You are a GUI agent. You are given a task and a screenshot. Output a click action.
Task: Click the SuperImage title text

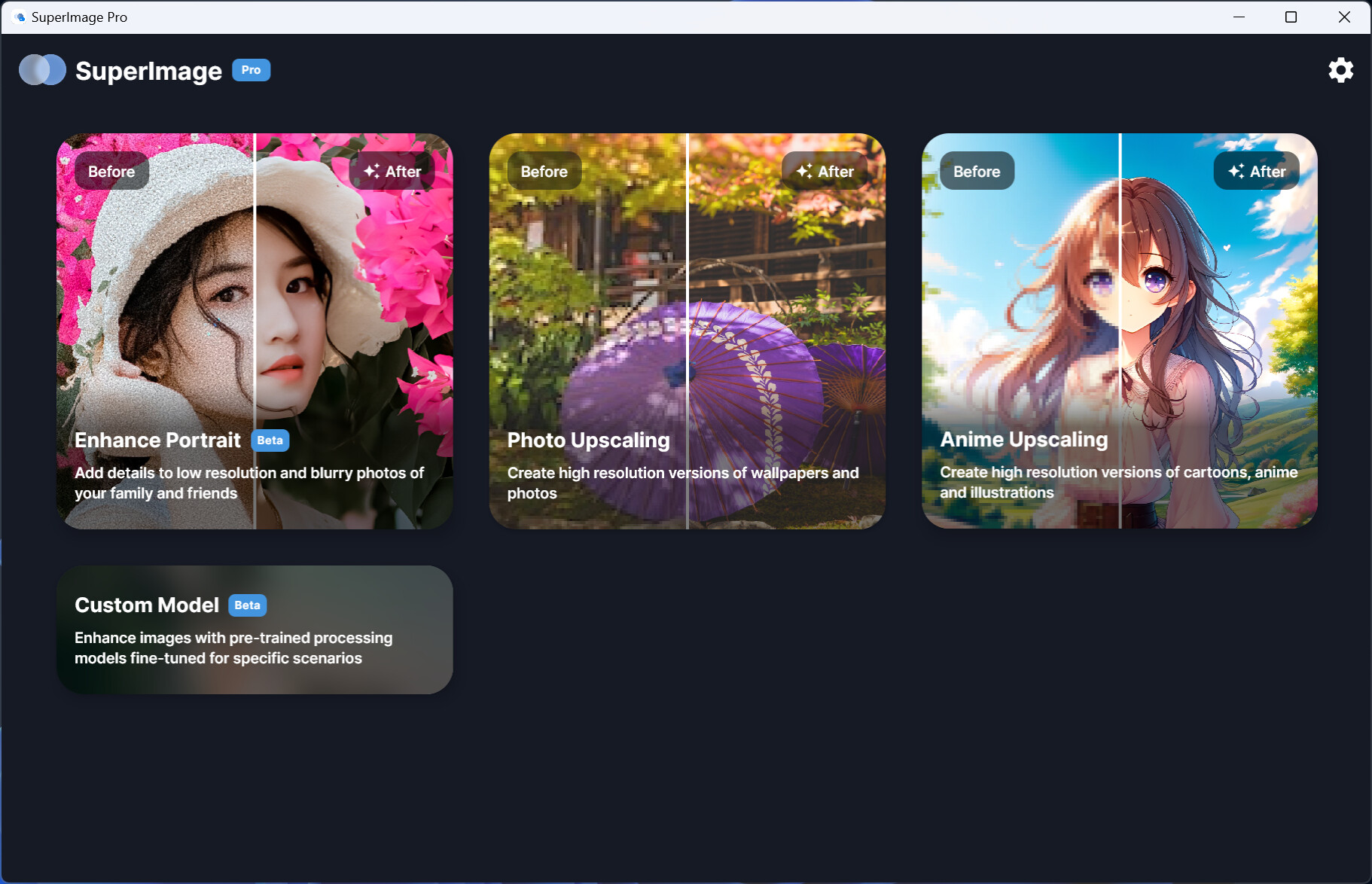(149, 71)
